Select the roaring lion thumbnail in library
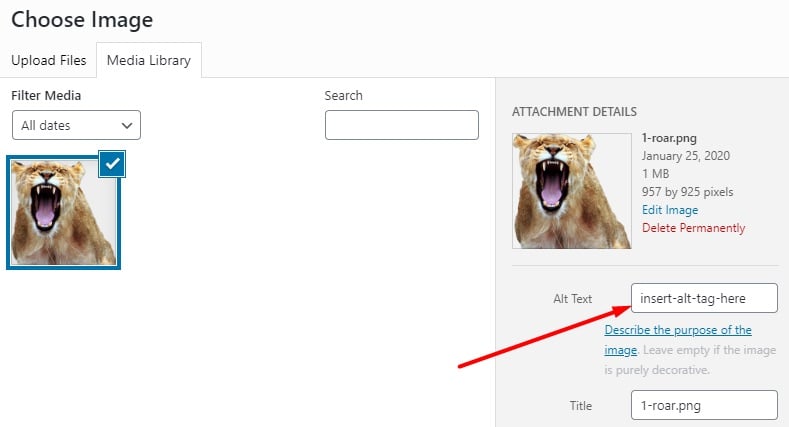The image size is (789, 427). click(63, 212)
